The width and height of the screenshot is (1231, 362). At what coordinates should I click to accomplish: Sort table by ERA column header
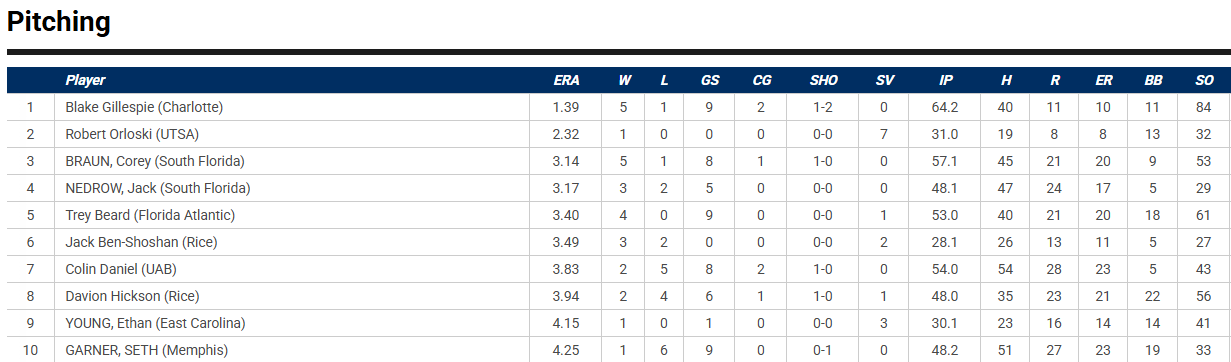pyautogui.click(x=565, y=80)
